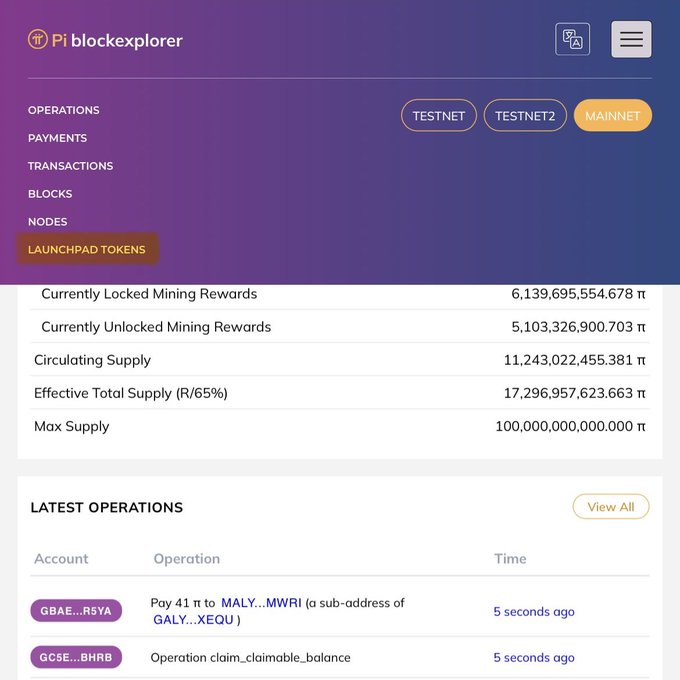Click View All latest operations
The height and width of the screenshot is (680, 680).
(x=611, y=507)
